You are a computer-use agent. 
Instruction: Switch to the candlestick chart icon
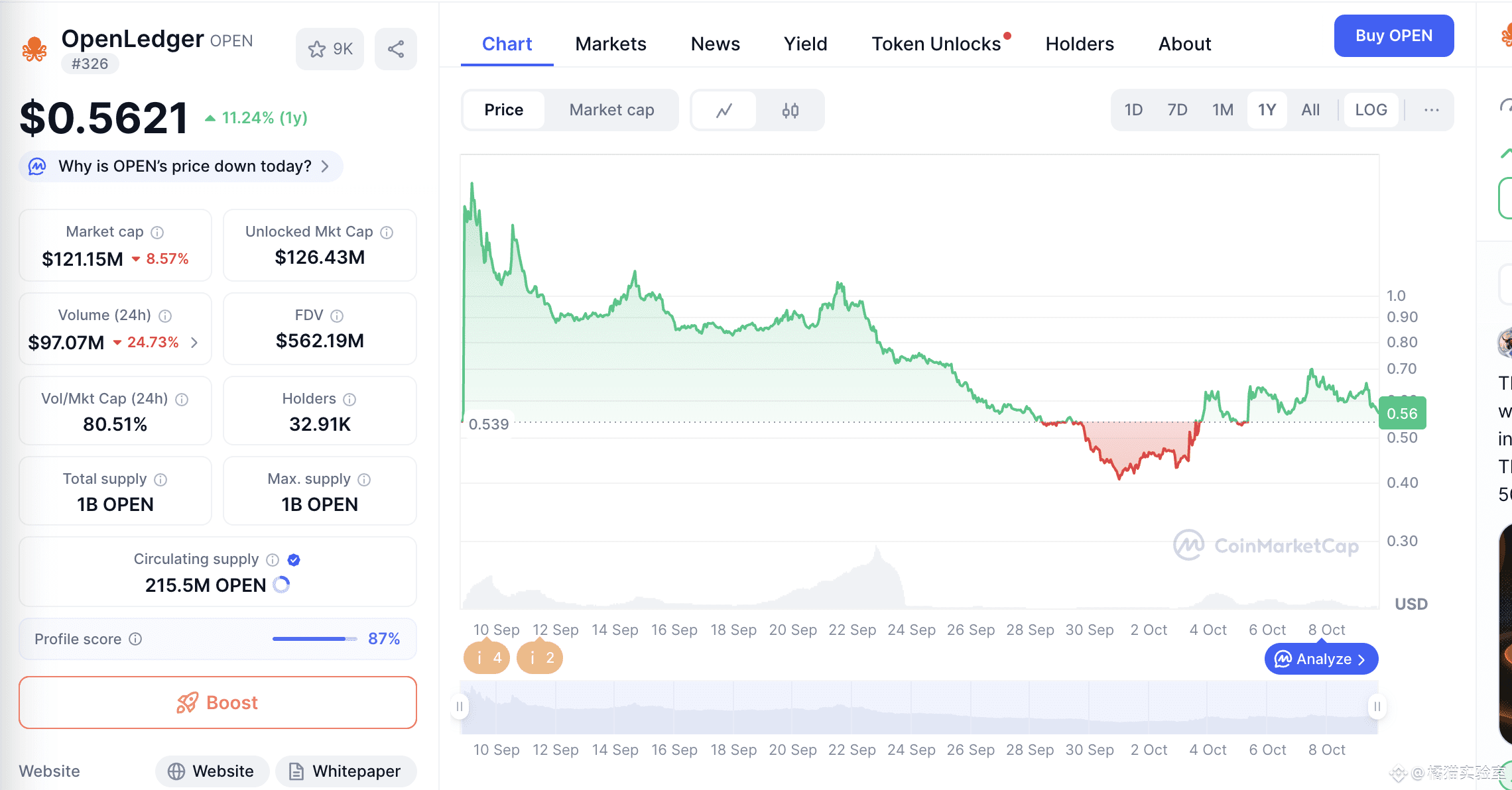790,110
